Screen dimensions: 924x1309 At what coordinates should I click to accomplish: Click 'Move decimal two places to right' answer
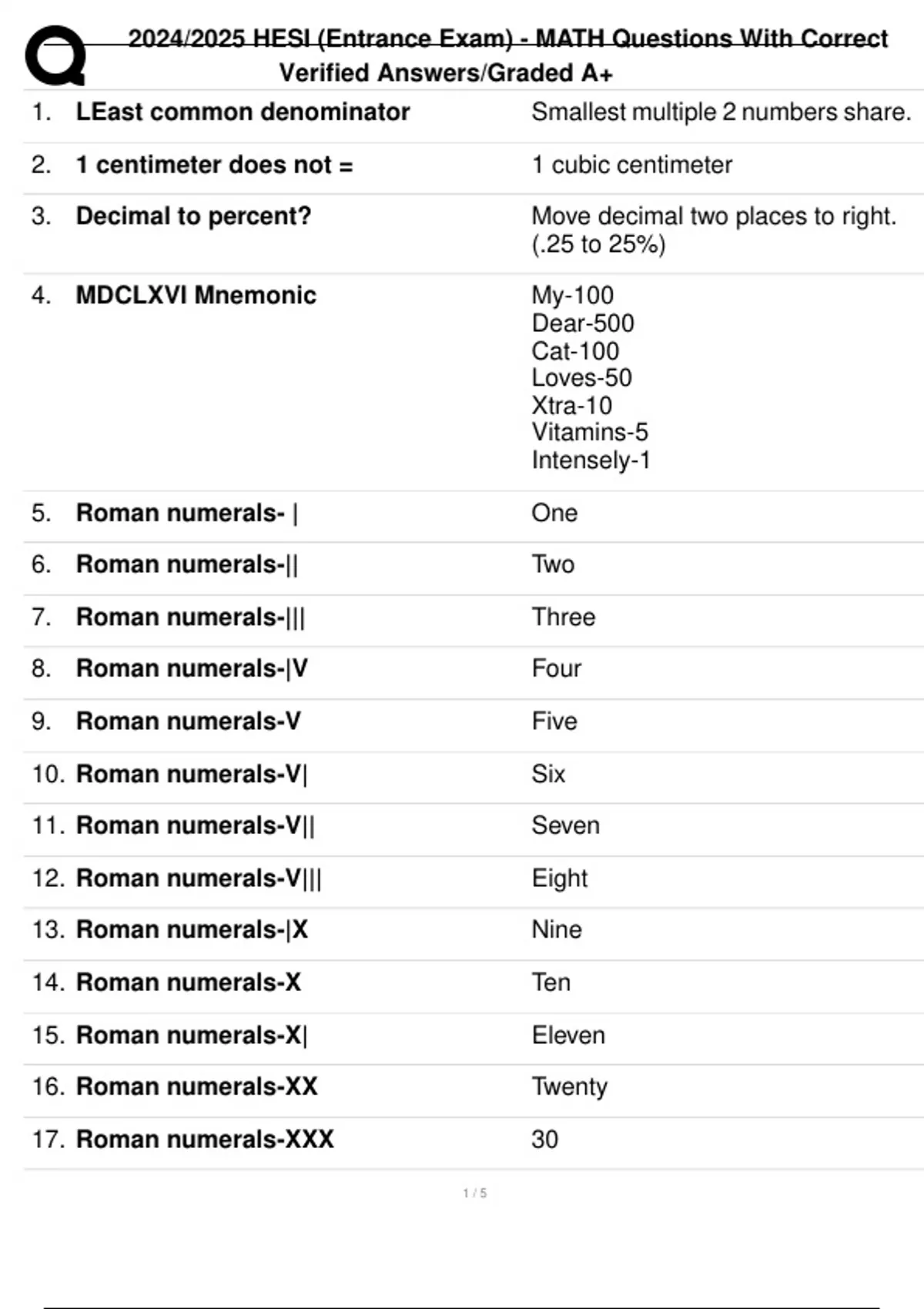pyautogui.click(x=713, y=216)
